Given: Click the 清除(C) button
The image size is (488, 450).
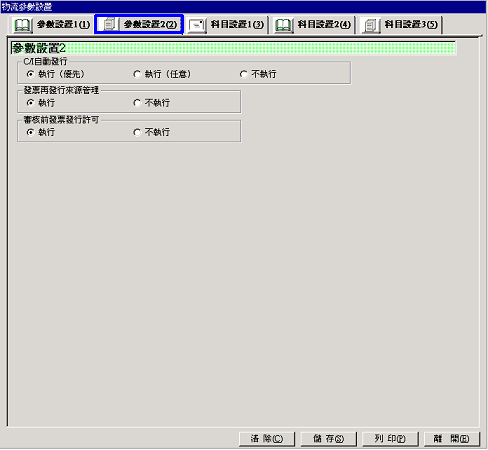Looking at the screenshot, I should tap(267, 439).
